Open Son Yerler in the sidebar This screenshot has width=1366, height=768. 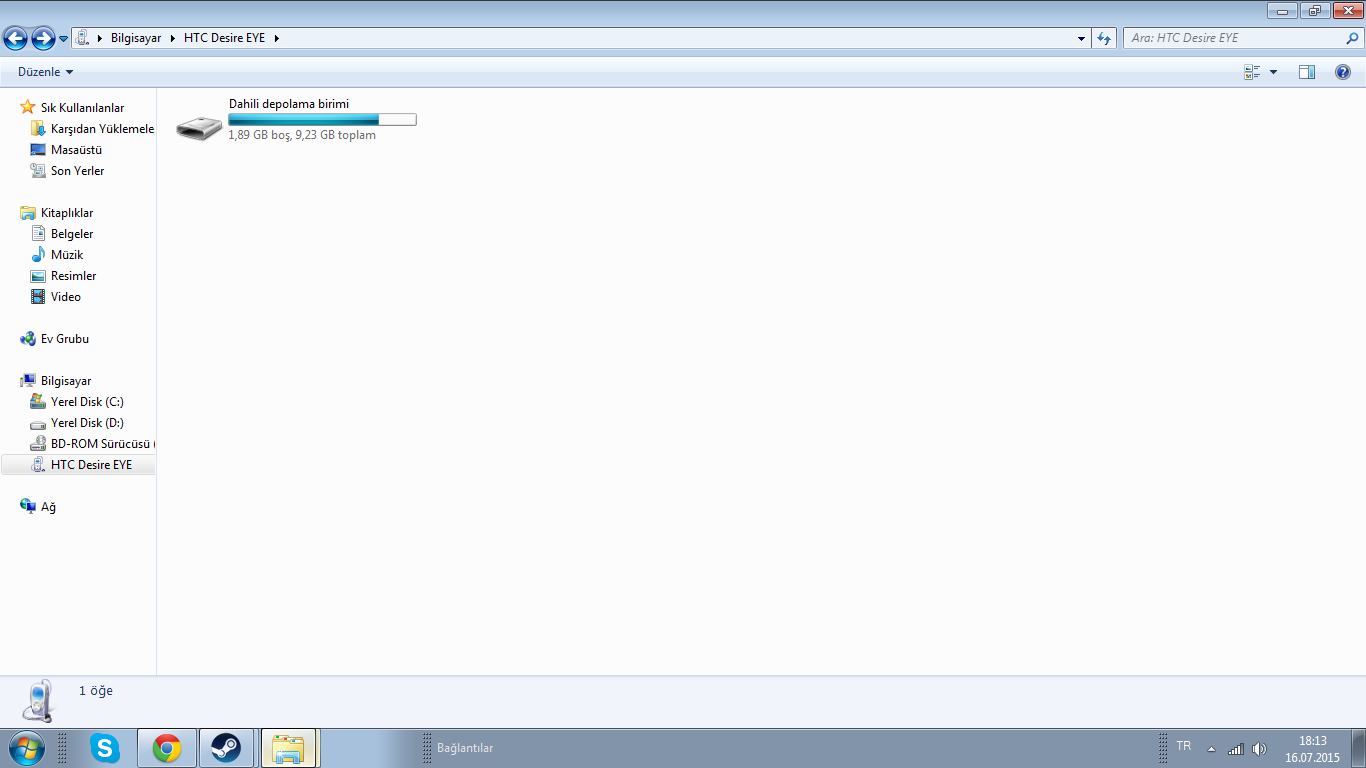click(x=77, y=171)
